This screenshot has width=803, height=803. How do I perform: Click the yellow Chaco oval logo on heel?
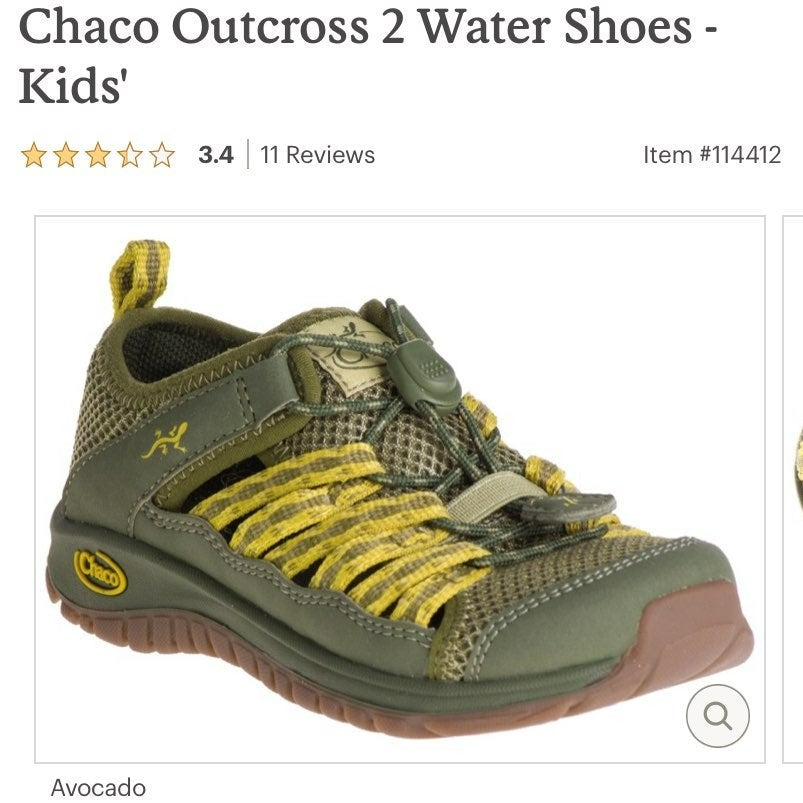(100, 572)
